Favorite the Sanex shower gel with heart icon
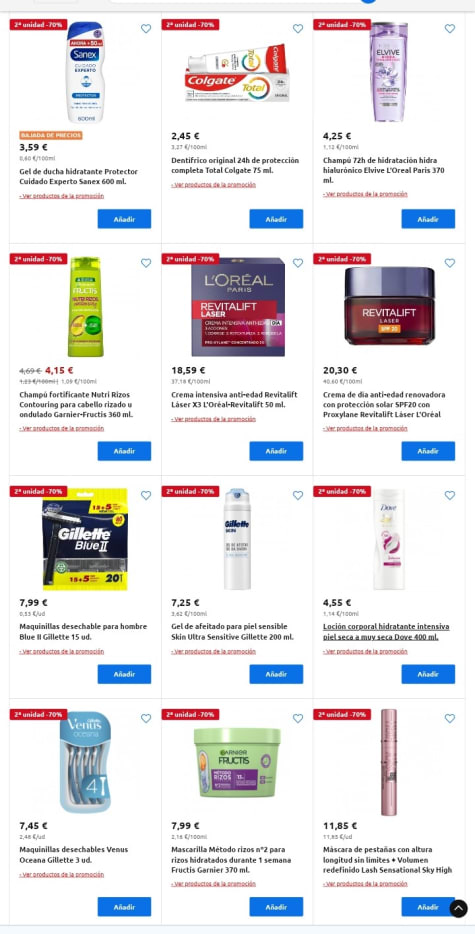The width and height of the screenshot is (475, 934). pyautogui.click(x=146, y=29)
